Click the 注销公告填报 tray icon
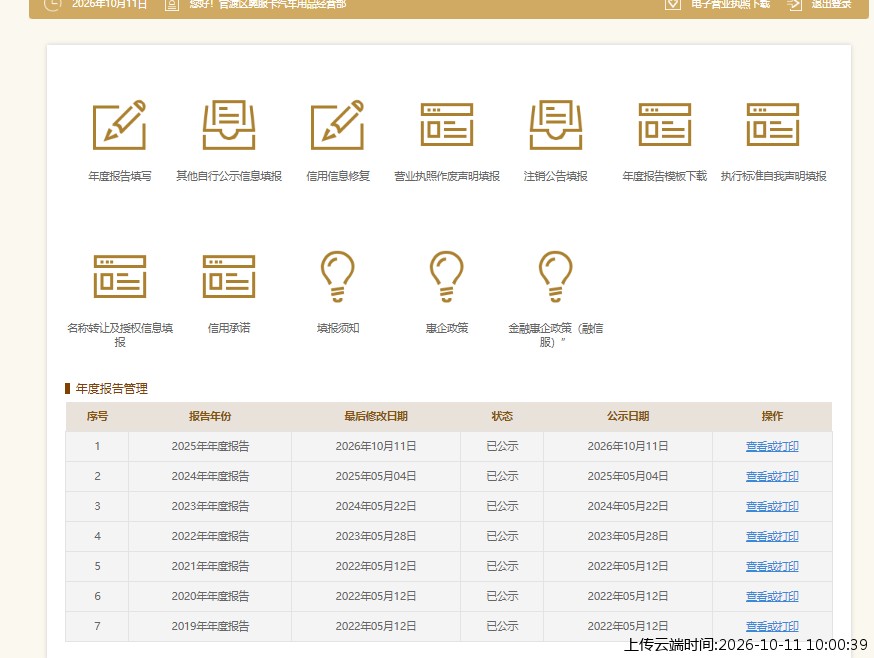The height and width of the screenshot is (658, 874). [556, 125]
